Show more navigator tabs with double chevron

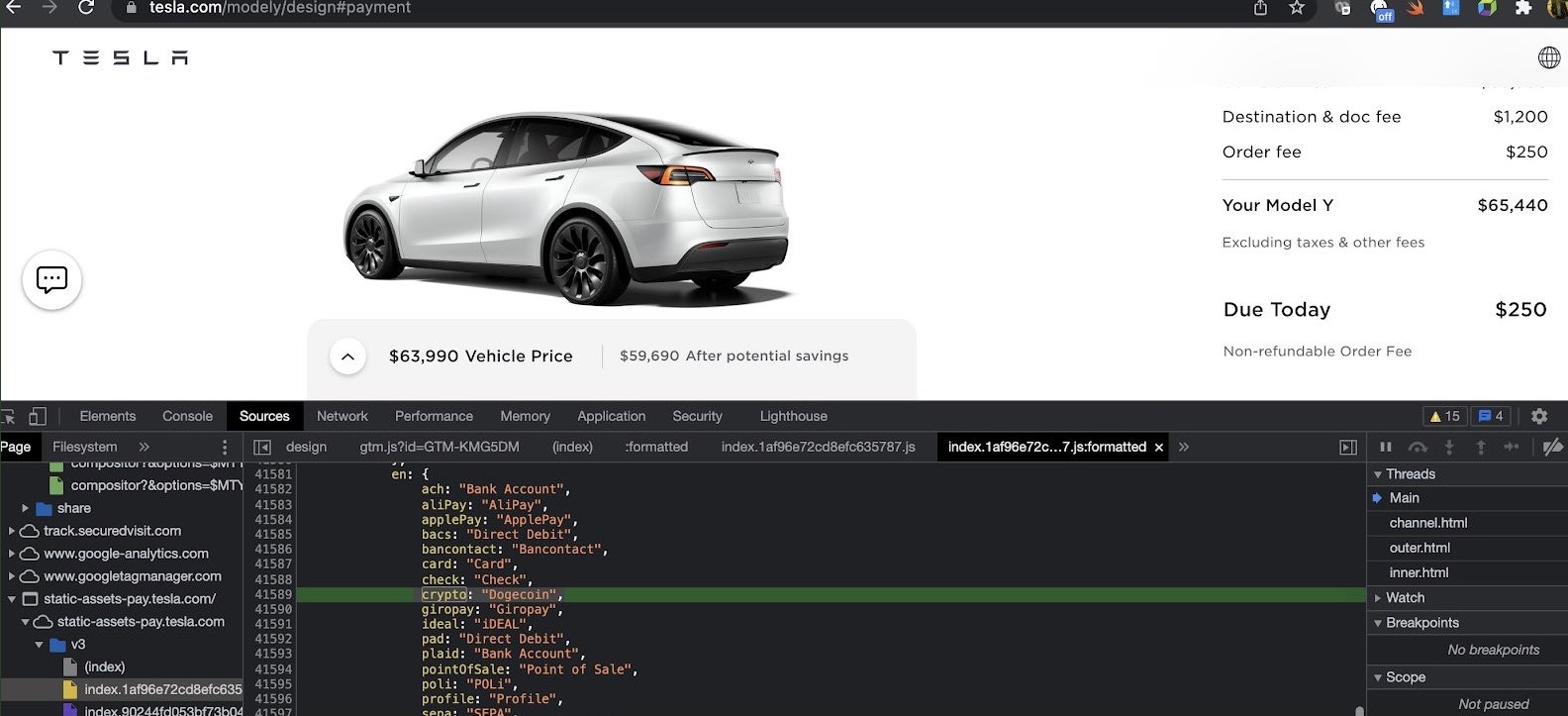click(145, 447)
